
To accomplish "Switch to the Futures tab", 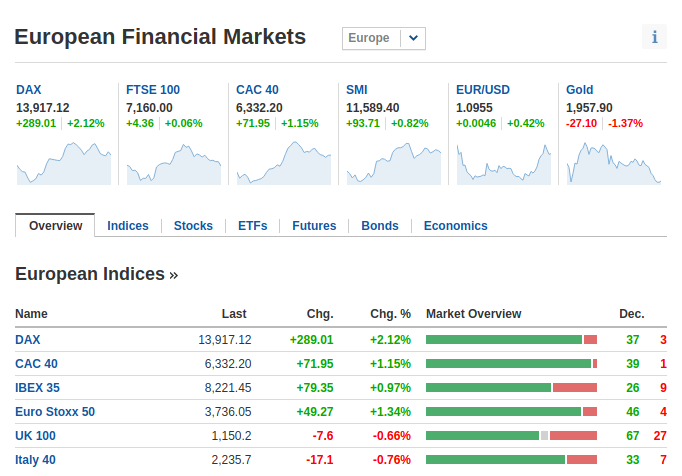I will pos(314,226).
